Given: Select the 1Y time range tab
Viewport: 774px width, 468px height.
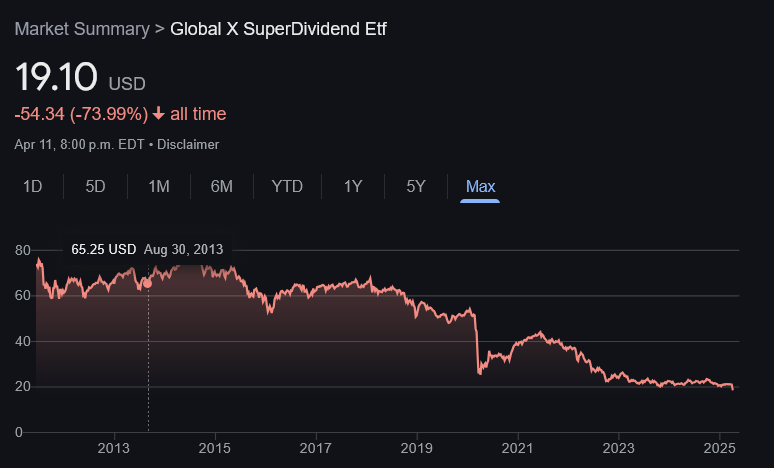Looking at the screenshot, I should point(353,187).
